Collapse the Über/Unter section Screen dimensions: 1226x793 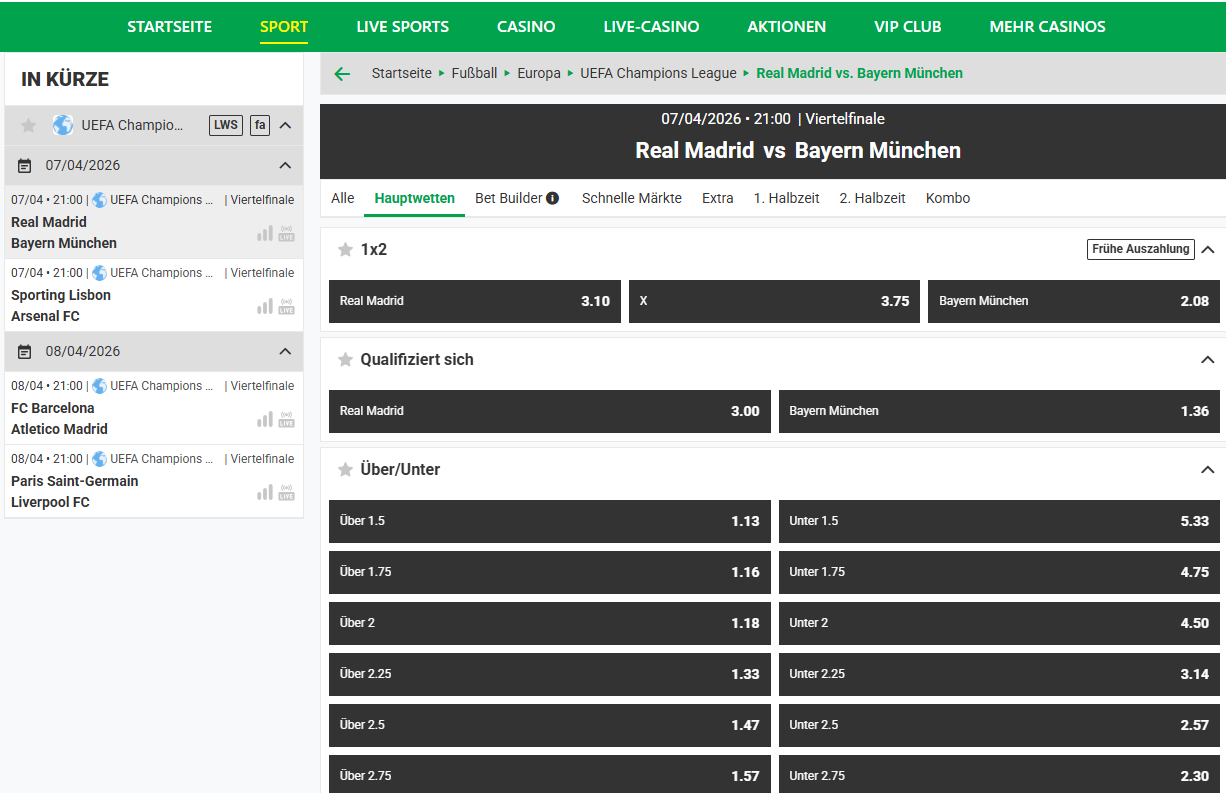(x=1208, y=470)
